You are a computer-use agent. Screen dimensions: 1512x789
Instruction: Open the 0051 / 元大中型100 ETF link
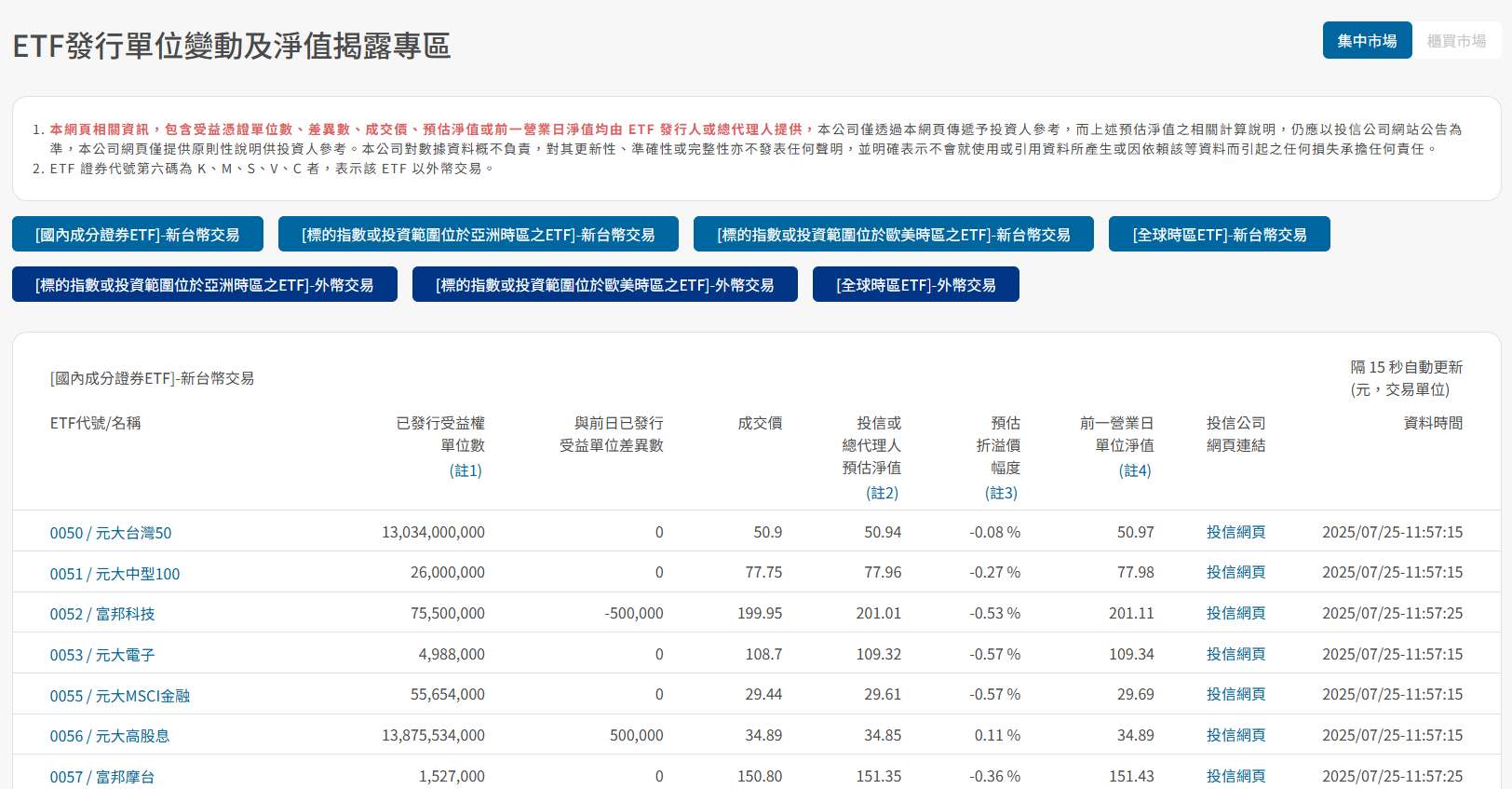coord(115,574)
